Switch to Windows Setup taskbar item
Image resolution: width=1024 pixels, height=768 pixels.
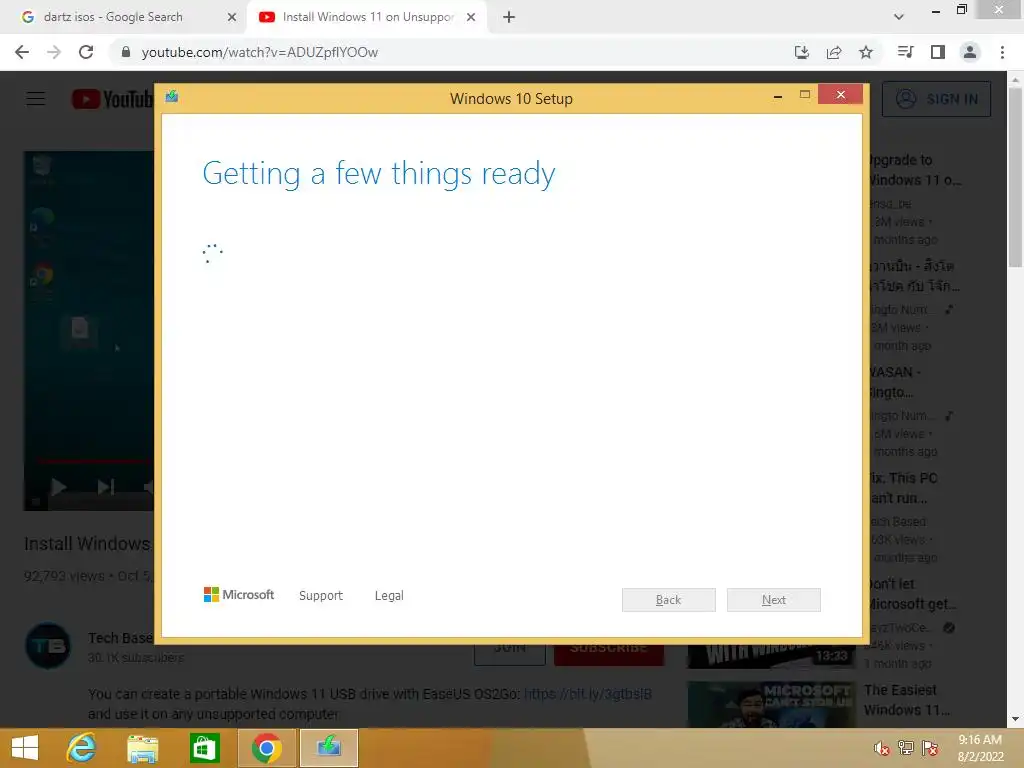click(x=328, y=748)
